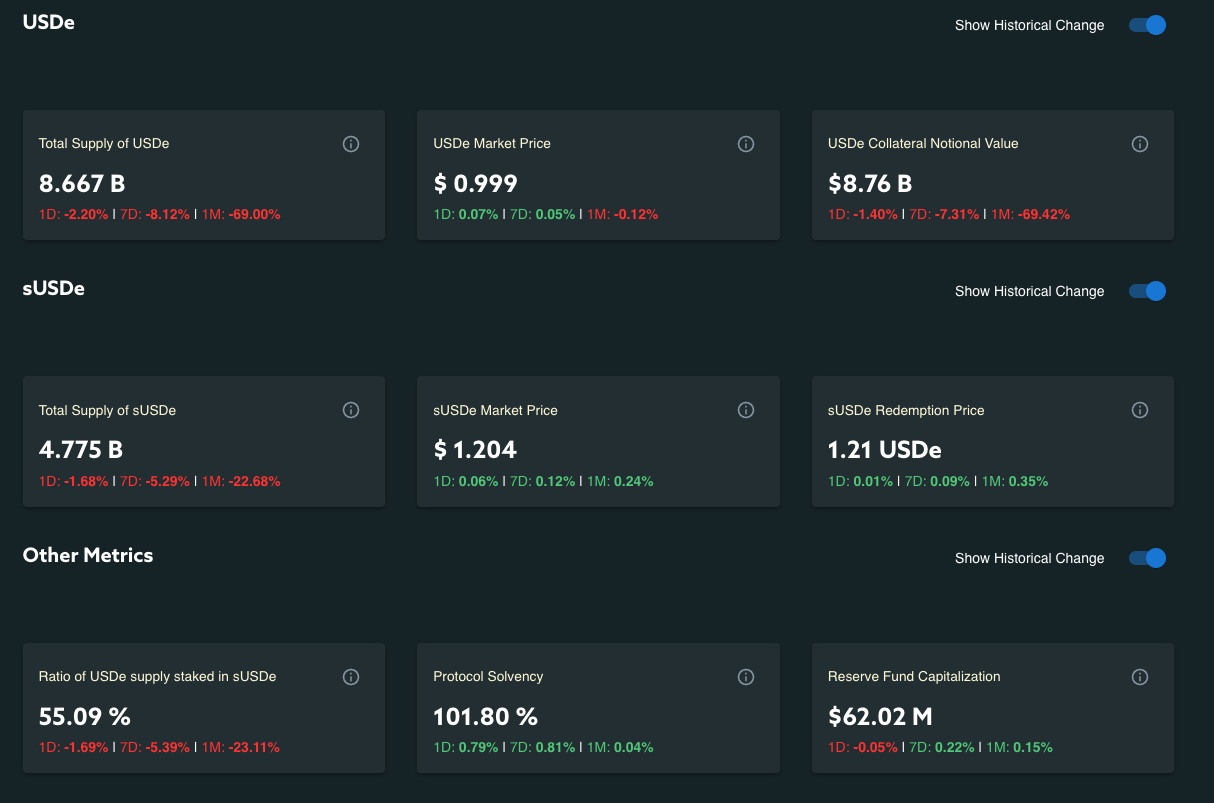Show info for Total Supply of sUSDe
This screenshot has width=1214, height=803.
351,410
